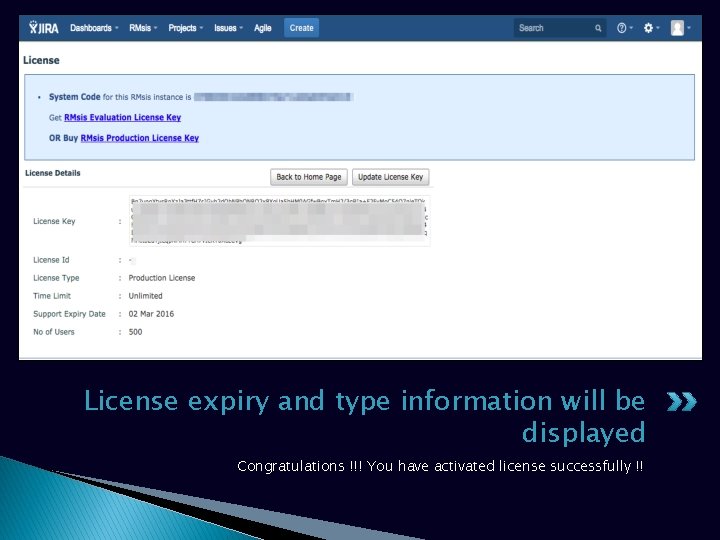720x540 pixels.
Task: Select the Unlimited time limit value
Action: point(146,296)
